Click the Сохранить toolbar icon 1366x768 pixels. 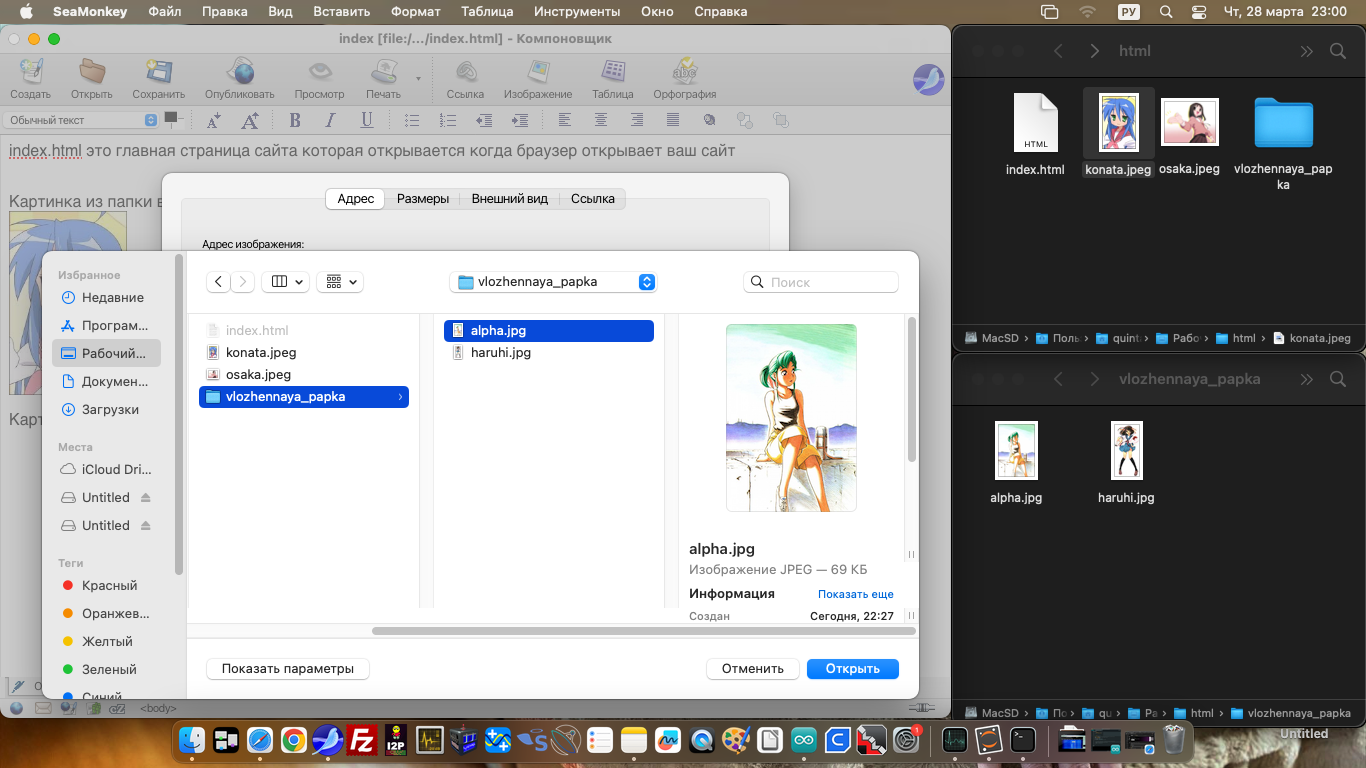[x=158, y=73]
